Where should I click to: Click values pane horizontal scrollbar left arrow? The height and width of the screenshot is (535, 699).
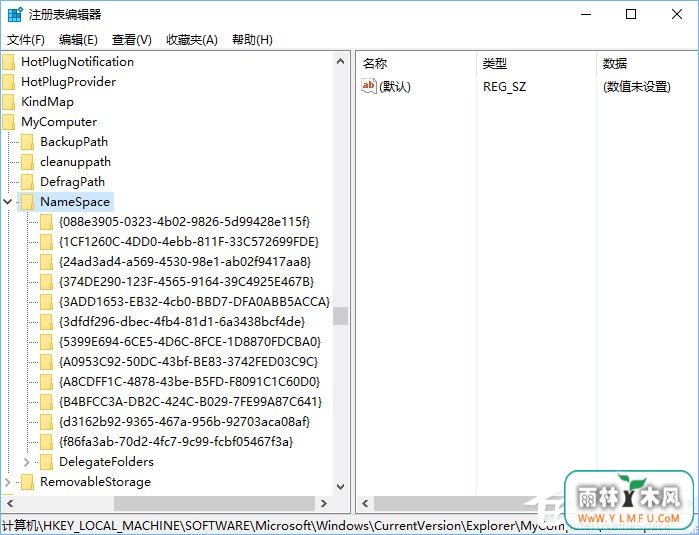365,504
